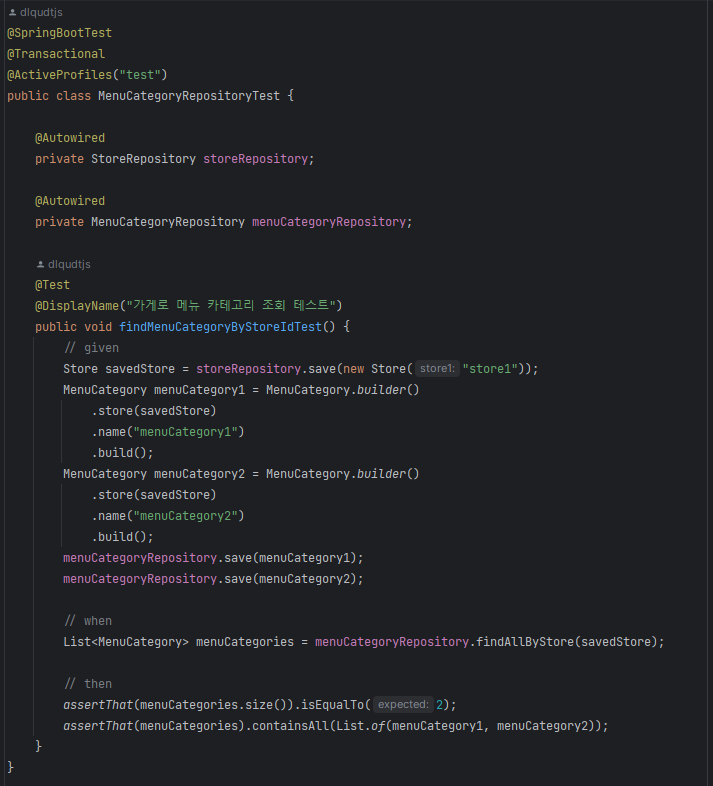Click the expected value 2
The image size is (713, 786).
439,705
